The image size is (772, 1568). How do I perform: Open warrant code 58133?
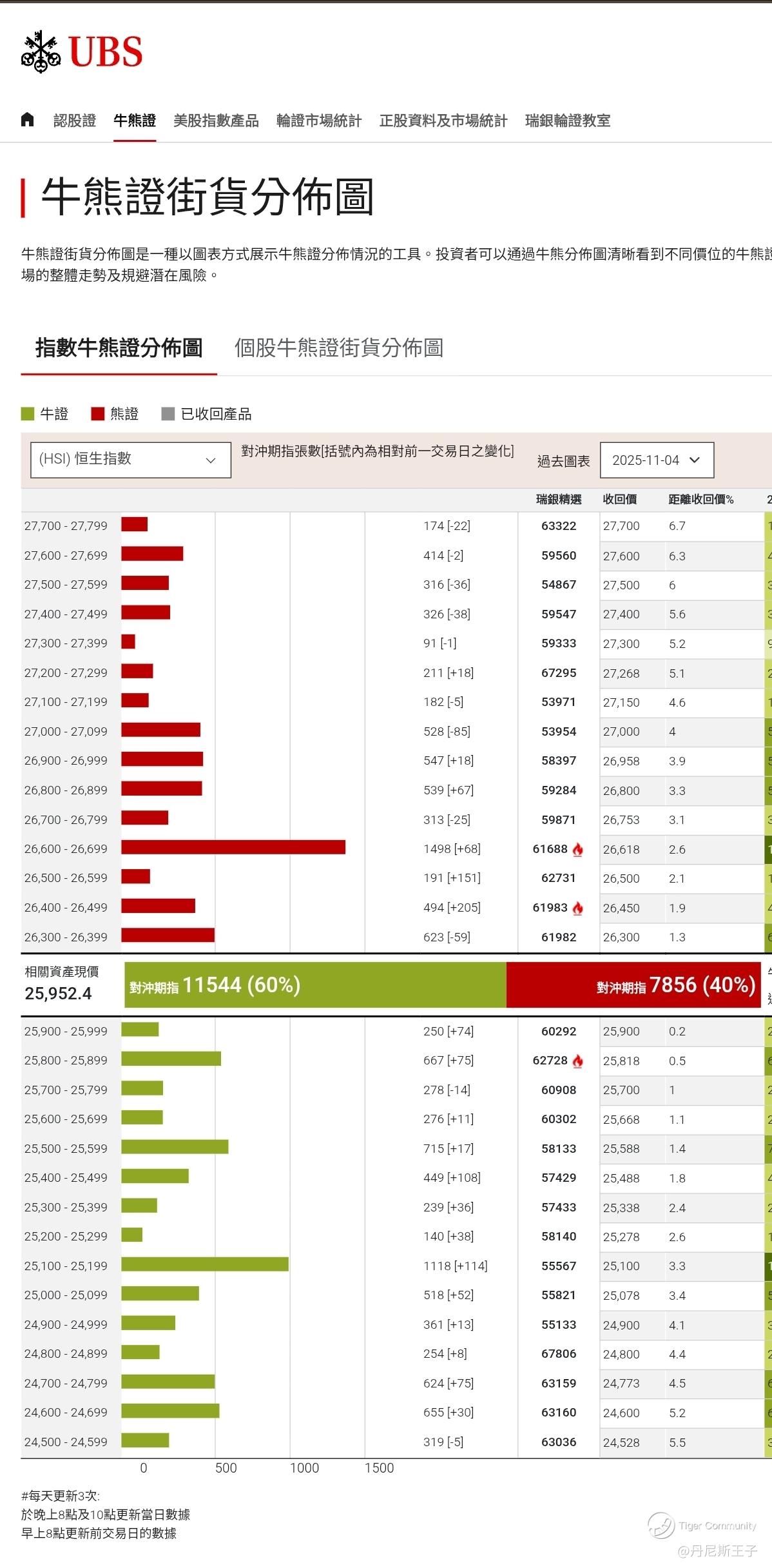[x=559, y=1149]
